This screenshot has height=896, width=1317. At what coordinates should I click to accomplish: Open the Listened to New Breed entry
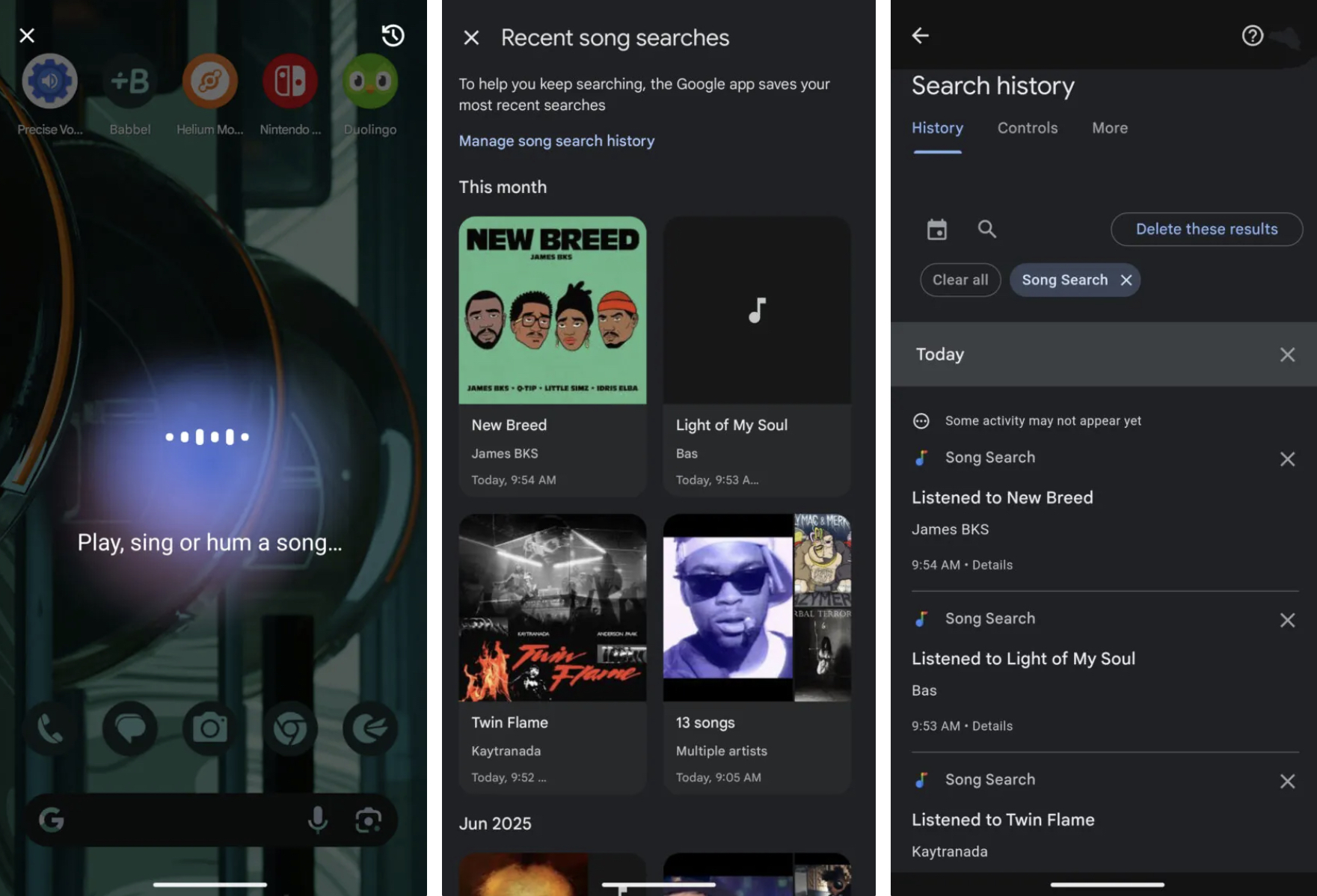(x=1002, y=497)
